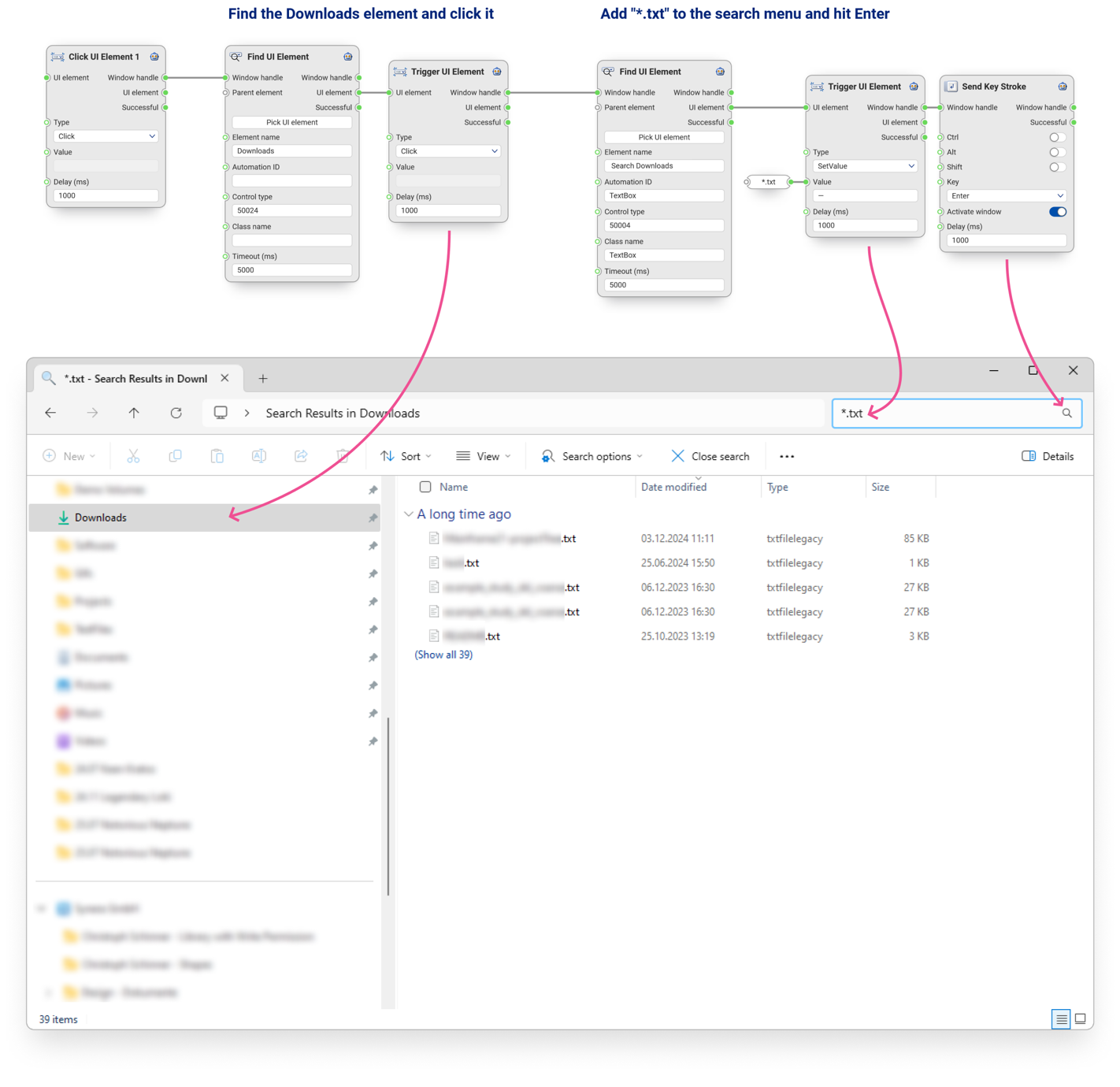Click the PC monitor icon in address bar
Image resolution: width=1120 pixels, height=1087 pixels.
pos(221,413)
